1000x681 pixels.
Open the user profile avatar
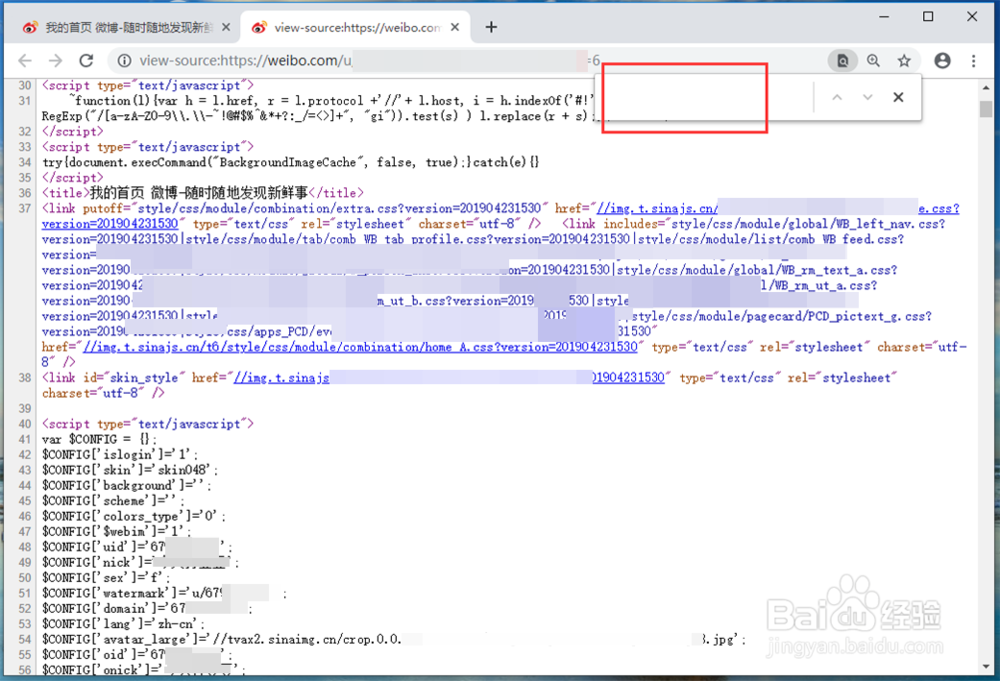(x=942, y=61)
